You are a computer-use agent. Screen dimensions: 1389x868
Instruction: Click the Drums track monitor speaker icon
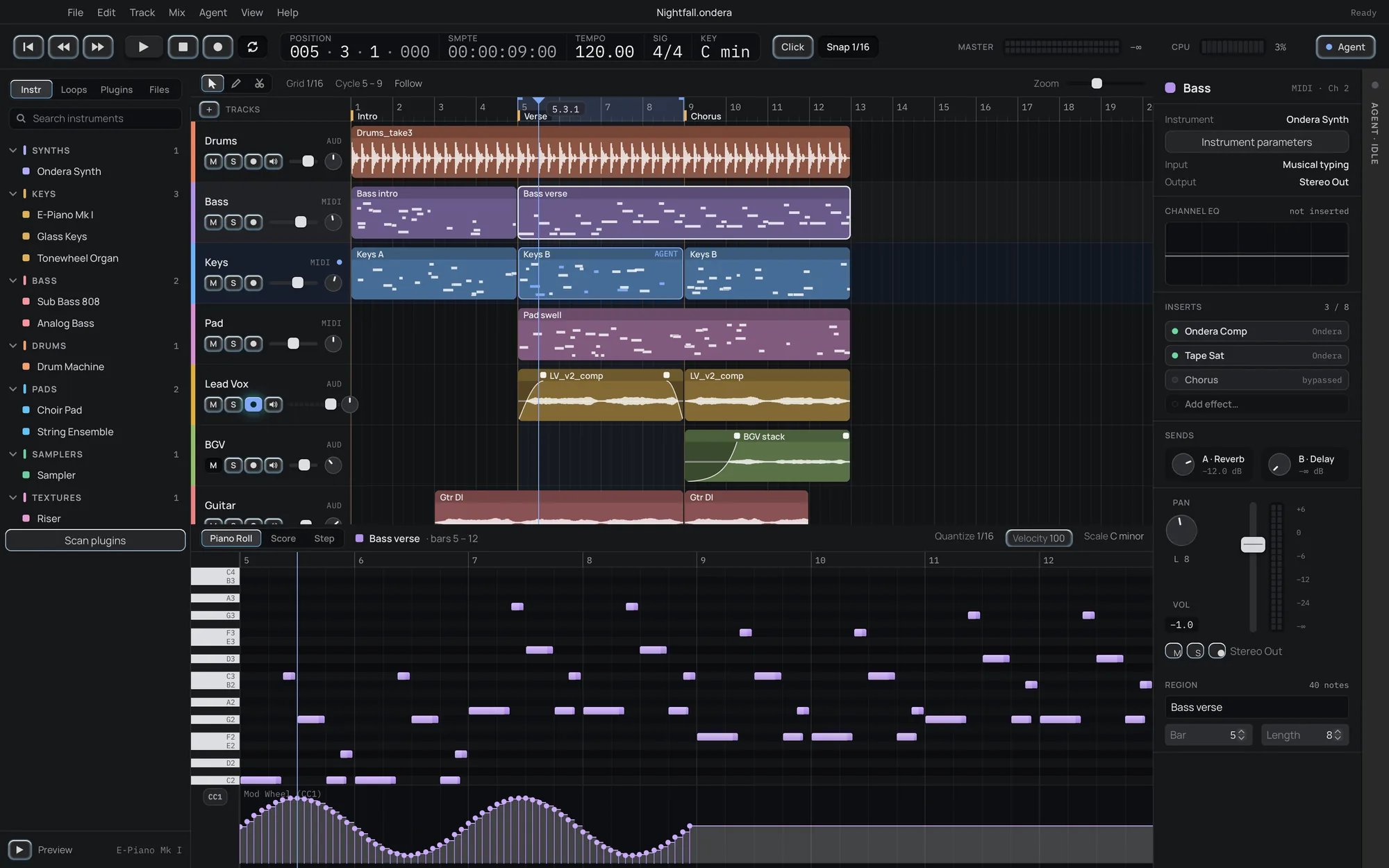coord(274,161)
